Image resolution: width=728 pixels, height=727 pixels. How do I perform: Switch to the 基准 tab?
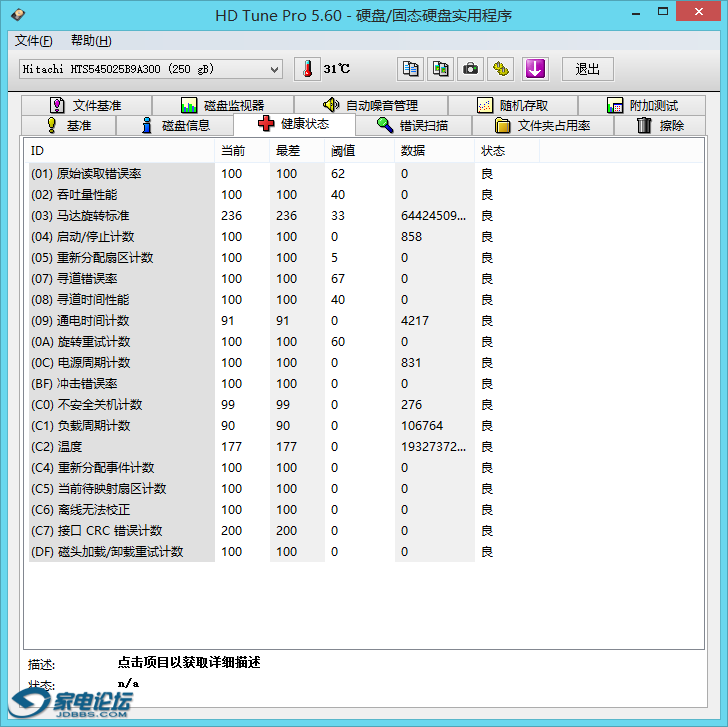[69, 125]
